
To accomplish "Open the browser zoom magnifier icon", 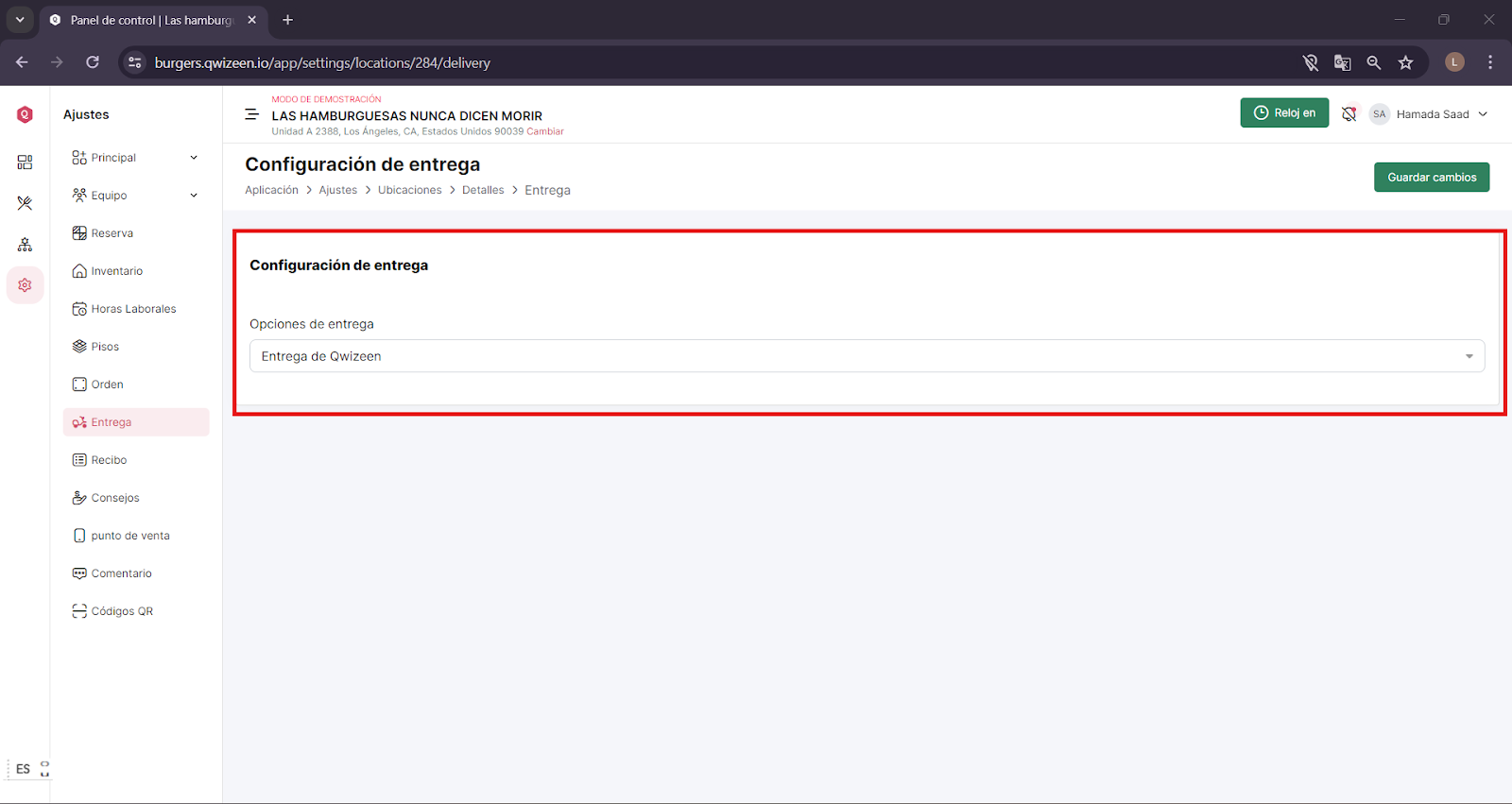I will pyautogui.click(x=1374, y=62).
